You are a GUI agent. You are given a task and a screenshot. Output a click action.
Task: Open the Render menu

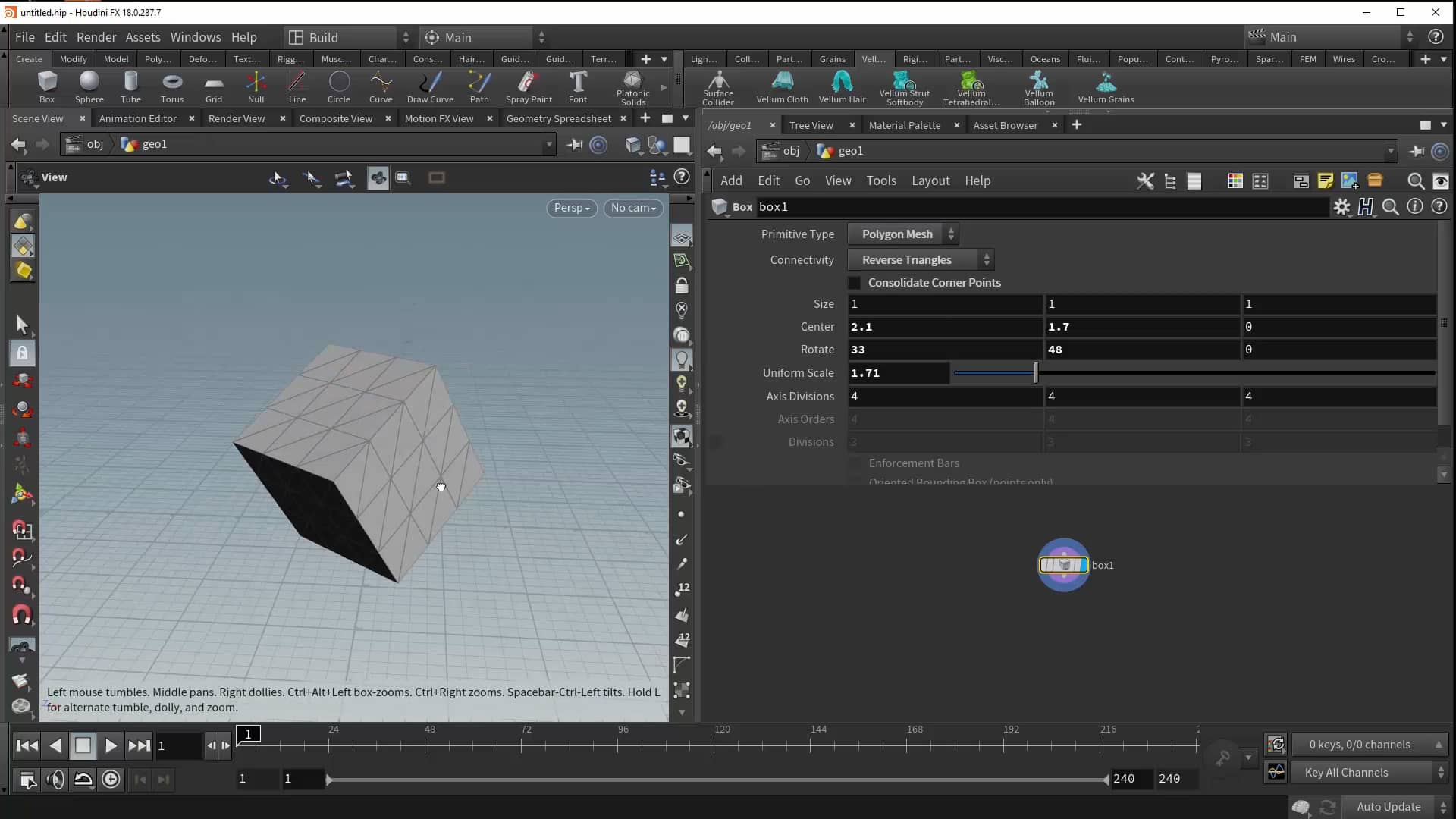(x=96, y=37)
